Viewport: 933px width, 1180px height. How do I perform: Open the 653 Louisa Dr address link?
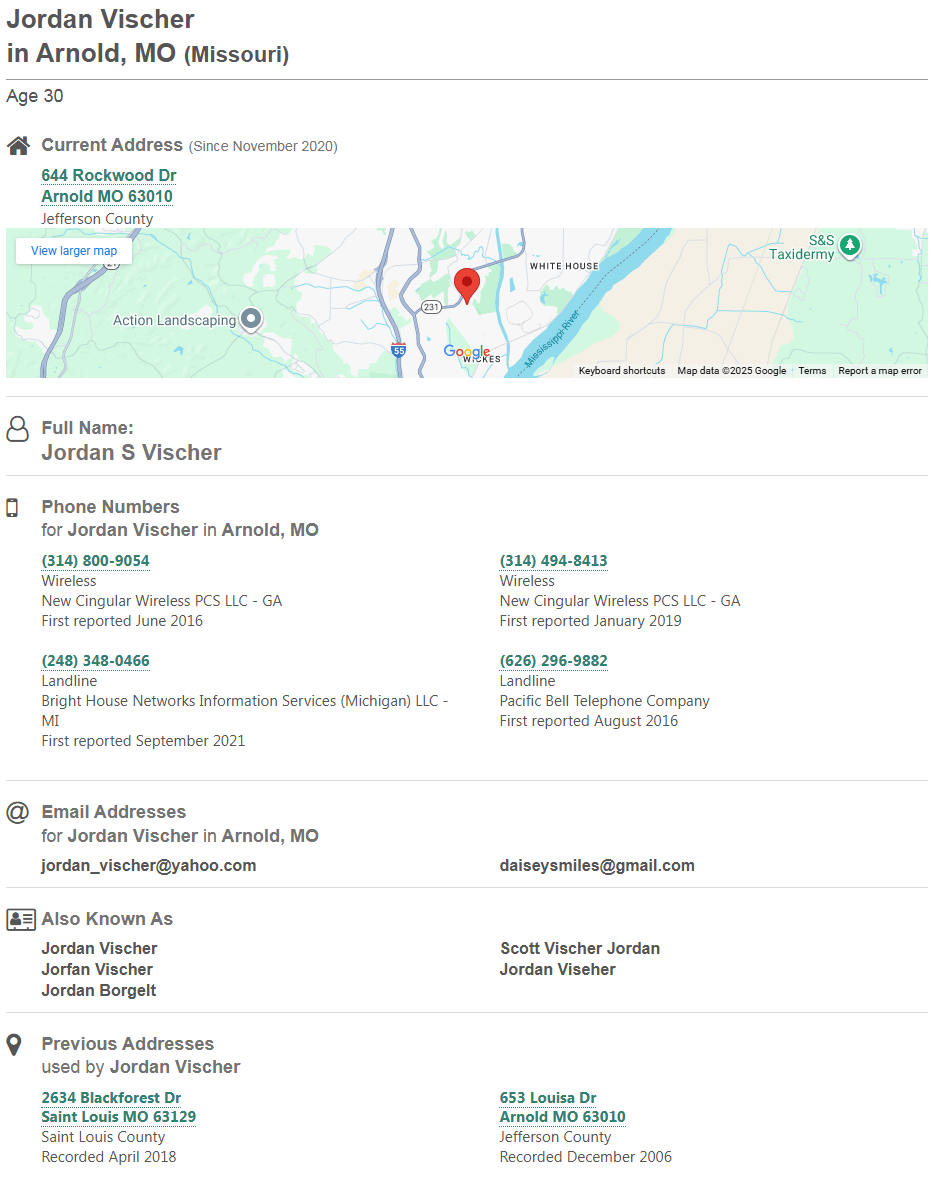click(x=548, y=1098)
